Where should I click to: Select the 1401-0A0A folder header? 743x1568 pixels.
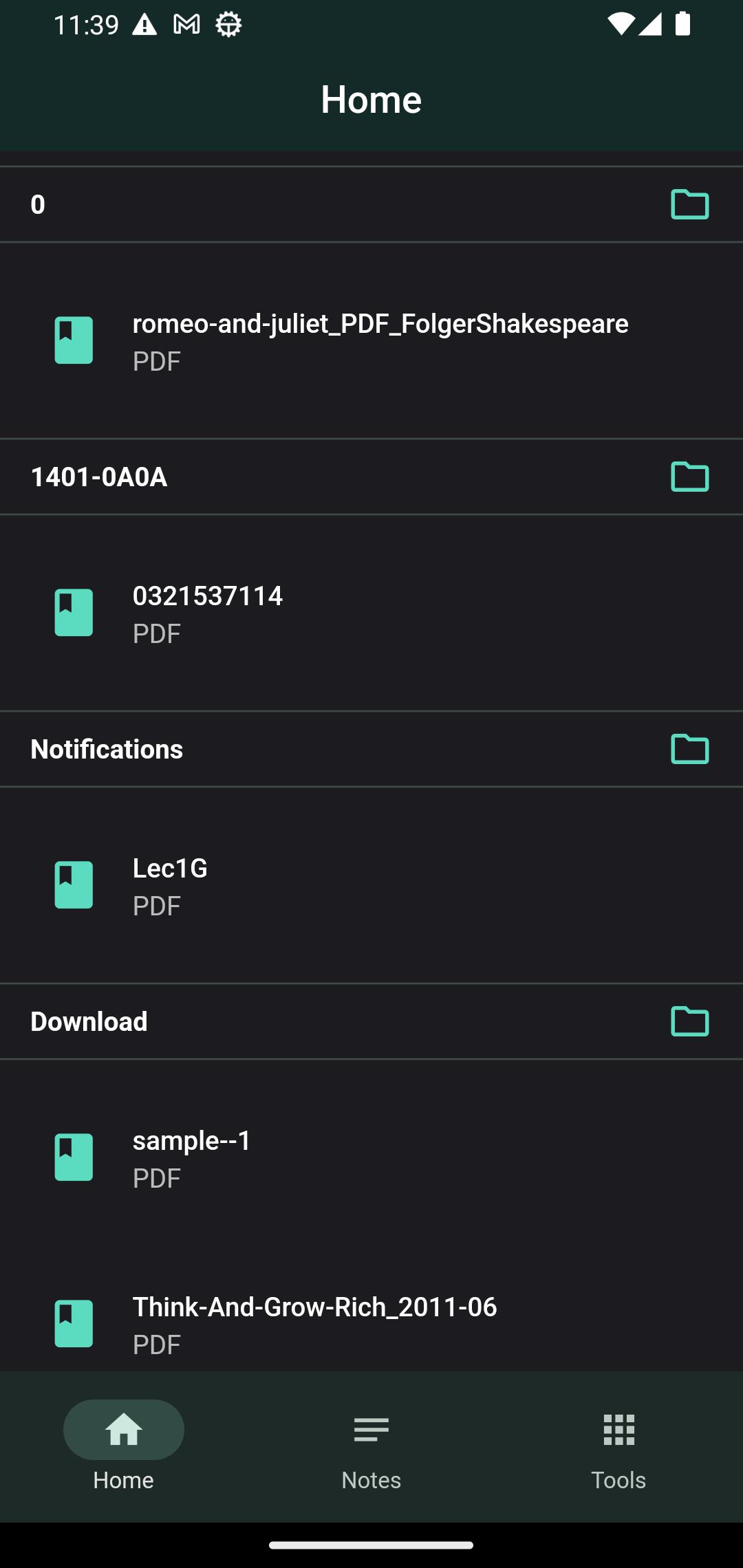[371, 477]
